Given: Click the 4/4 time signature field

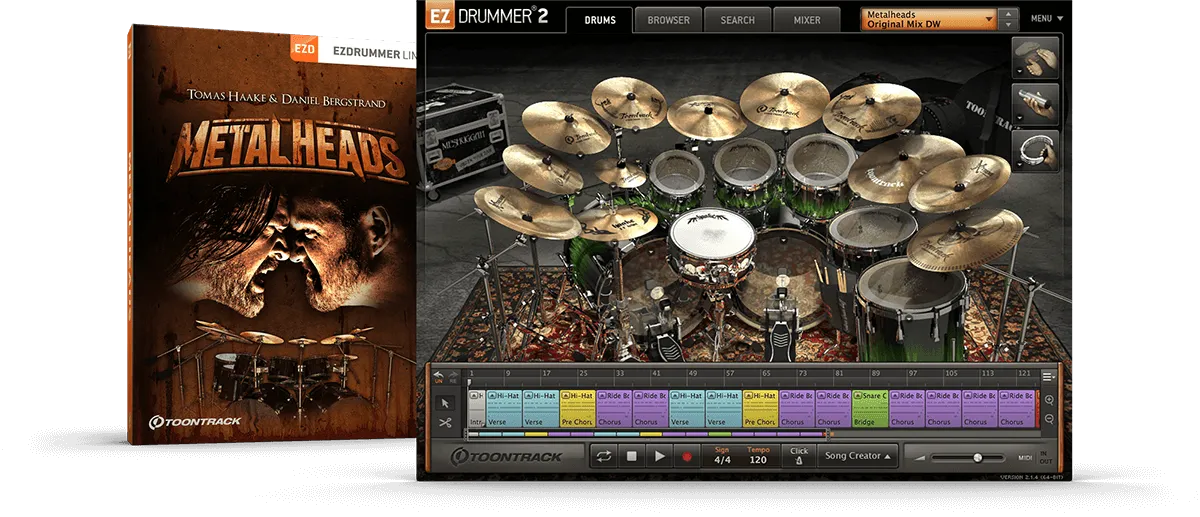Looking at the screenshot, I should coord(722,457).
